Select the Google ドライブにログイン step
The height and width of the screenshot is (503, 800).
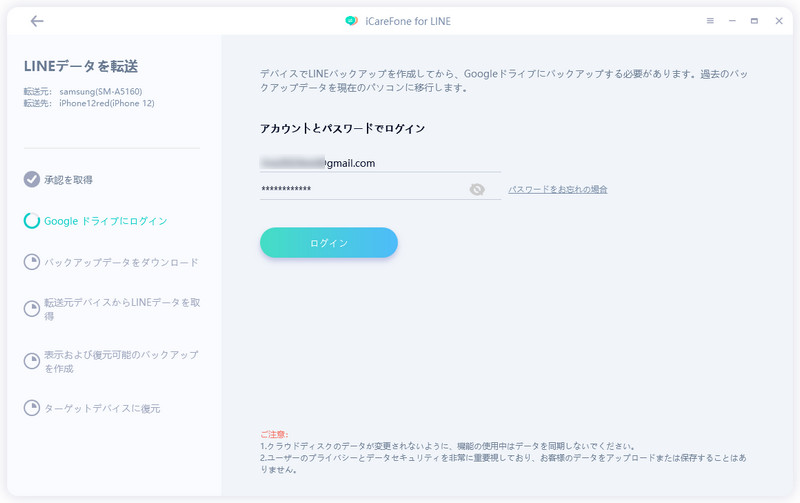[x=105, y=221]
